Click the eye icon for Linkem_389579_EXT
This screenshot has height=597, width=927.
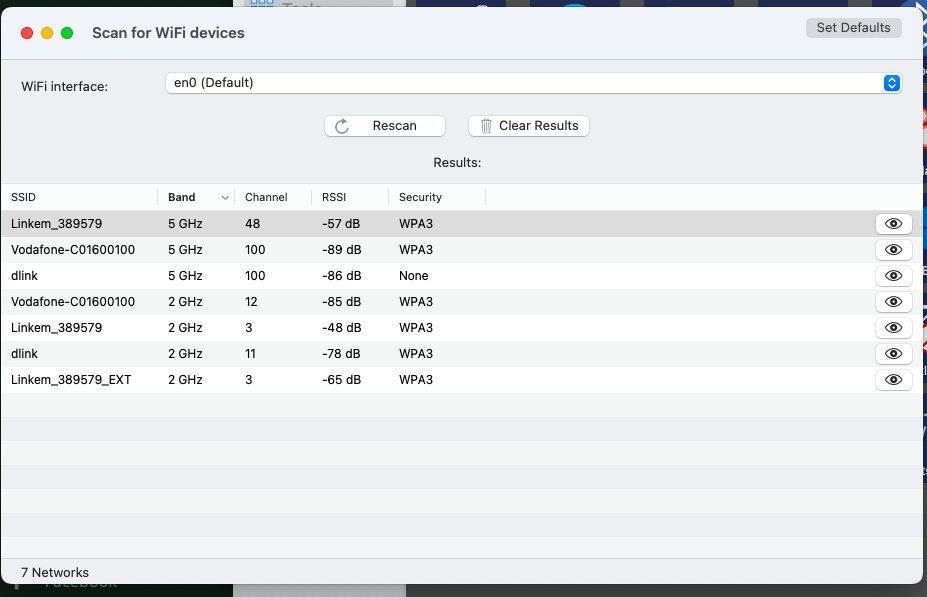(x=893, y=380)
